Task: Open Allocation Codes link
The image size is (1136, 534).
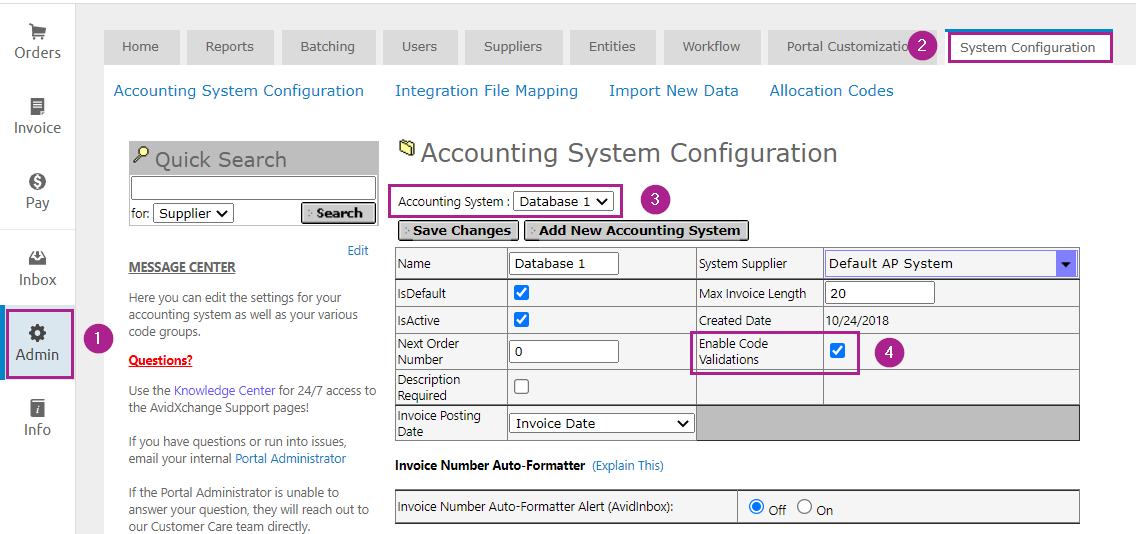Action: tap(832, 91)
